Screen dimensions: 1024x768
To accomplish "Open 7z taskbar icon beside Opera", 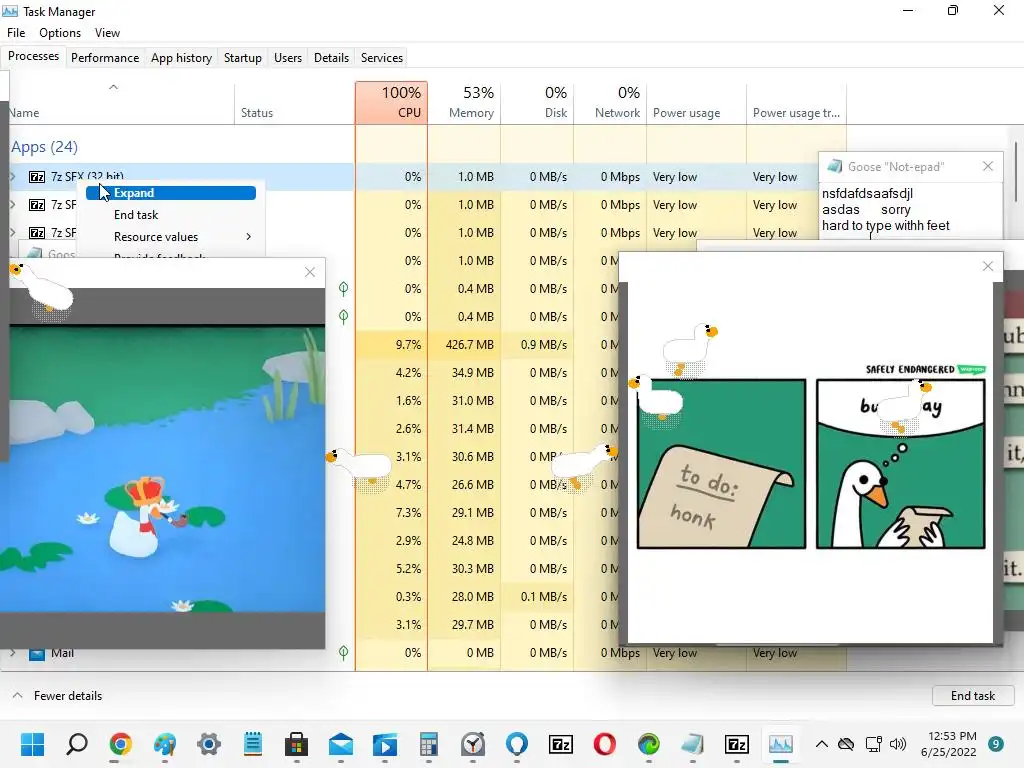I will [x=561, y=743].
